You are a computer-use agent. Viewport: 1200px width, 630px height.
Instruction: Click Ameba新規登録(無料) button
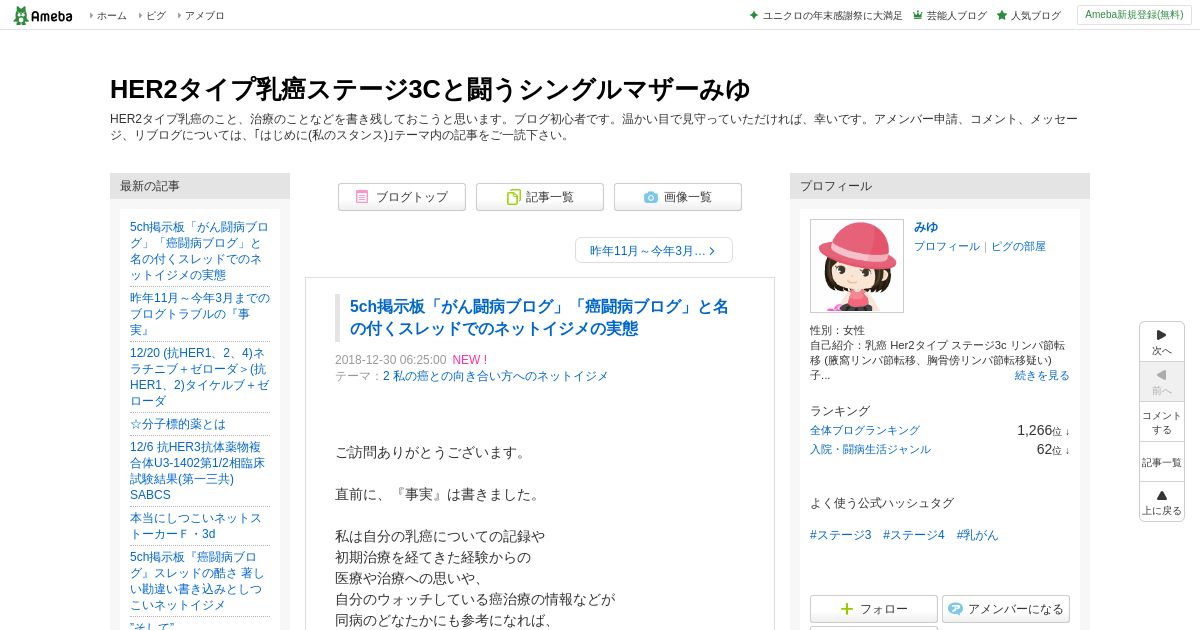click(x=1134, y=15)
